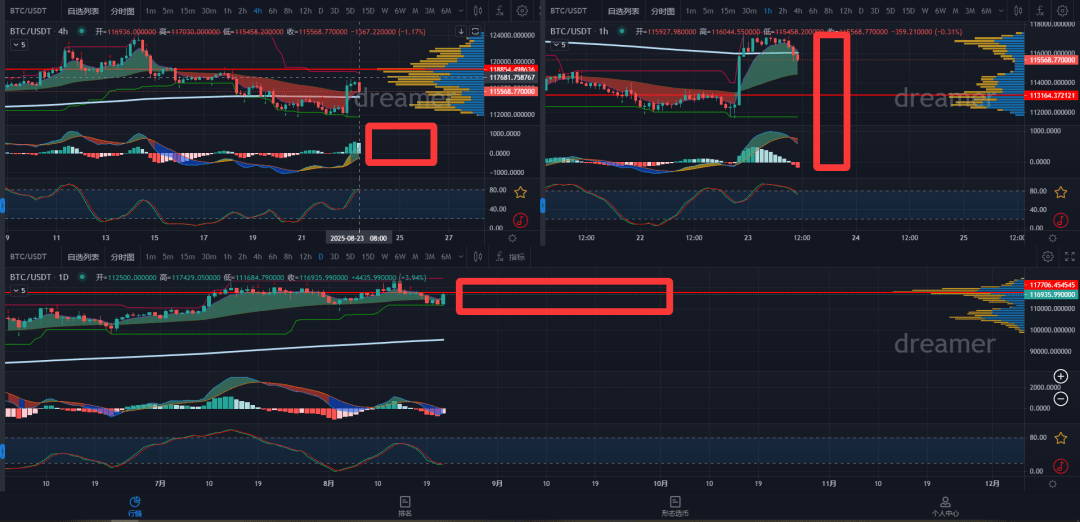Expand the 5 indicators list on 1D chart
The width and height of the screenshot is (1080, 522).
click(19, 291)
